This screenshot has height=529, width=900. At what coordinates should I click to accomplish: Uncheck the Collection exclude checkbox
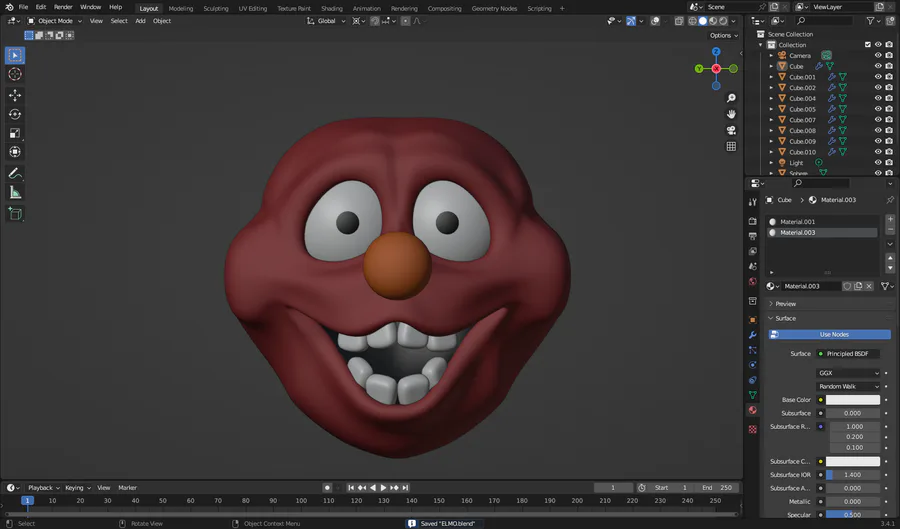coord(866,45)
